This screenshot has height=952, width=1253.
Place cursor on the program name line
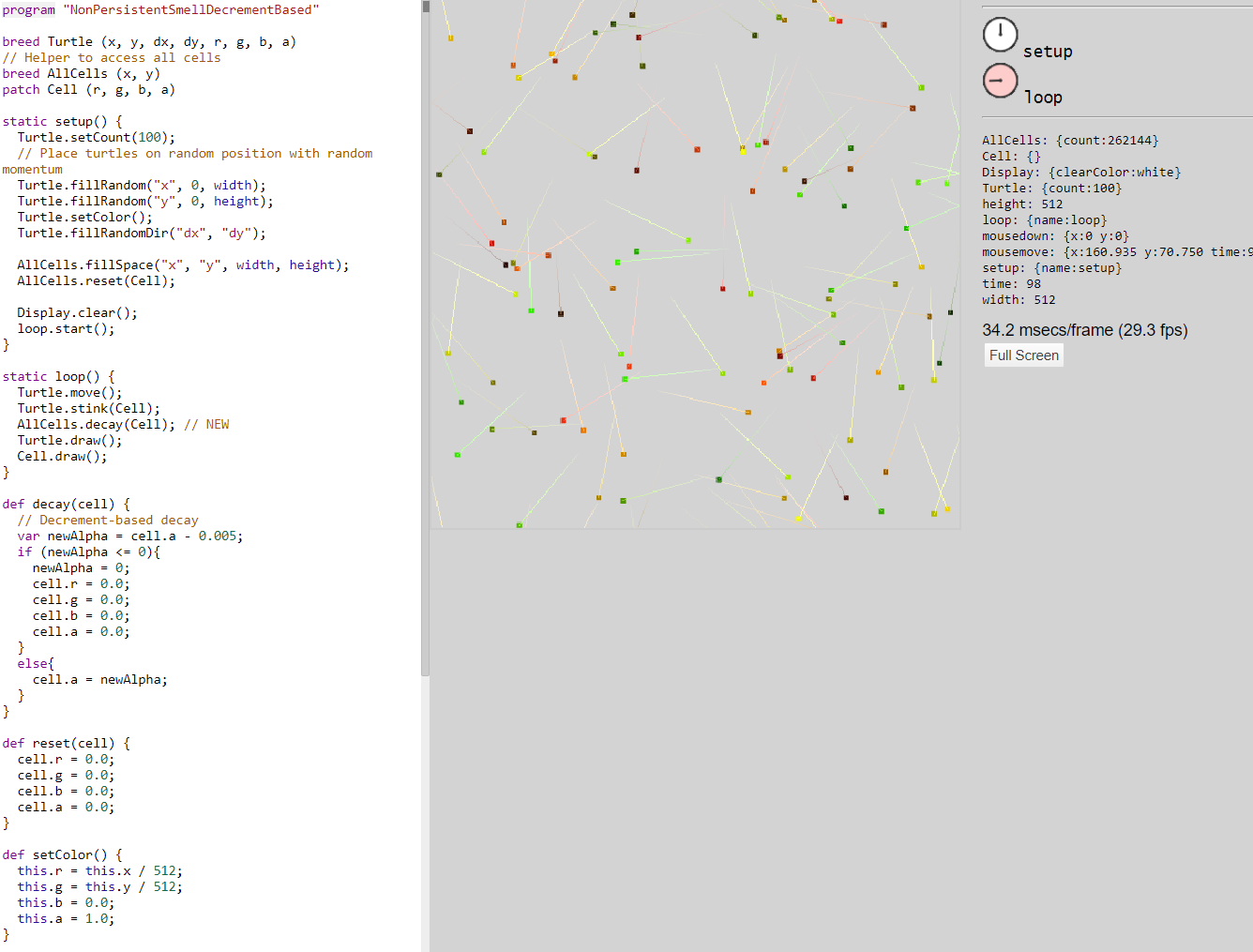tap(160, 9)
